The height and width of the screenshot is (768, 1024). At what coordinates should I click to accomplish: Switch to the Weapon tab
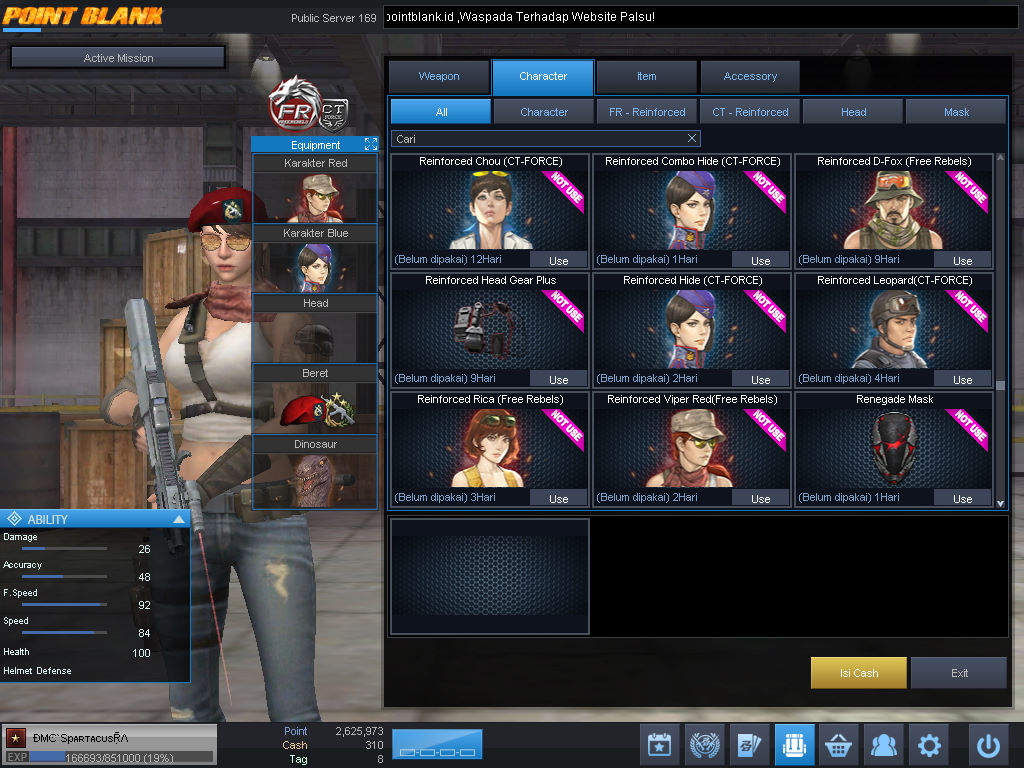point(439,76)
